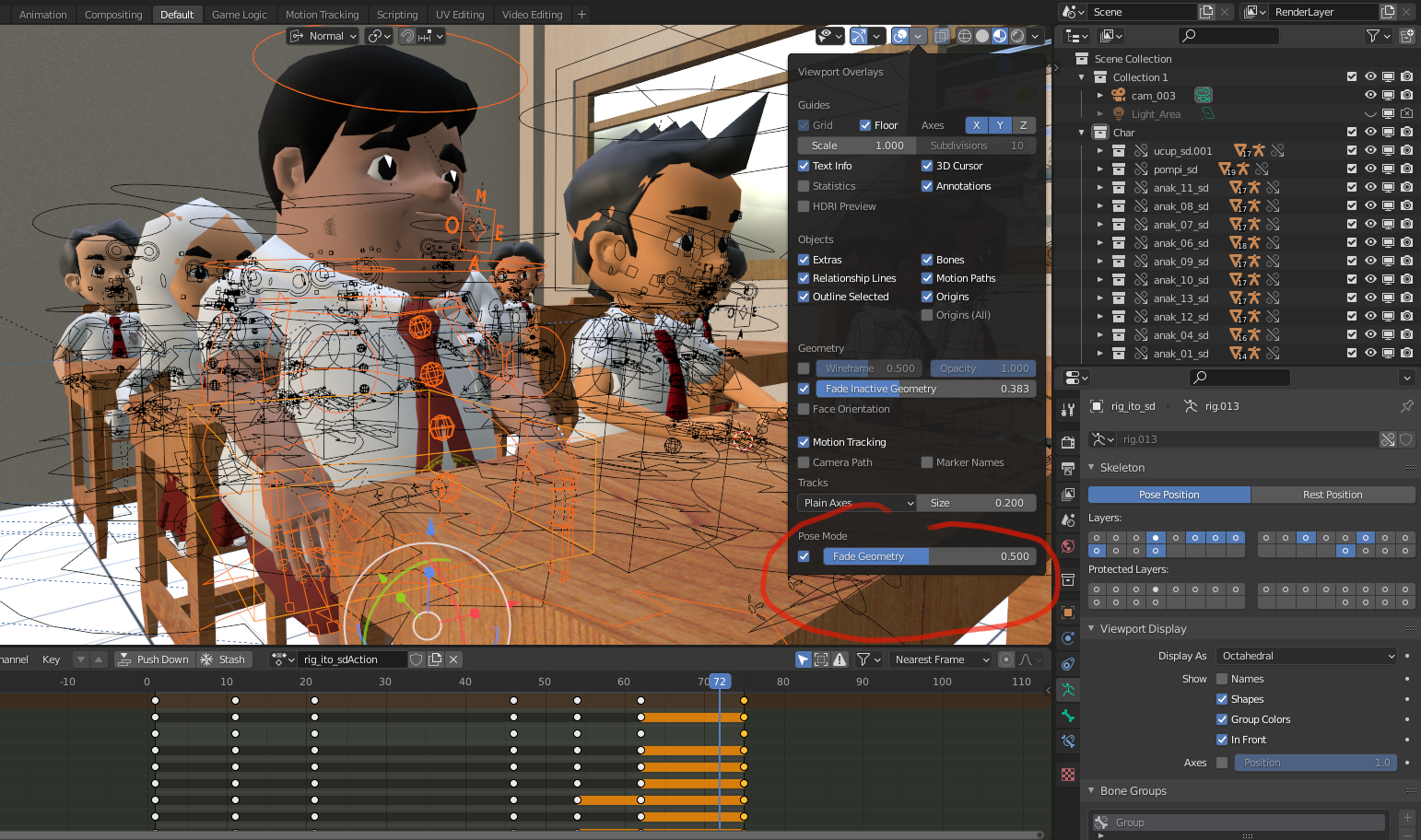
Task: Switch armature to Rest Position
Action: pos(1333,495)
